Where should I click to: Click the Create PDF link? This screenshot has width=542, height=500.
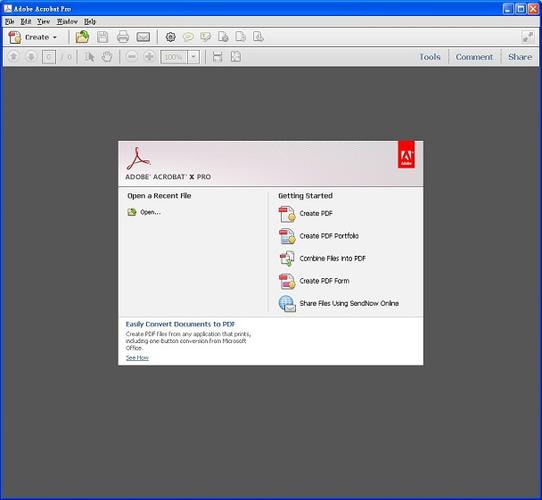316,214
